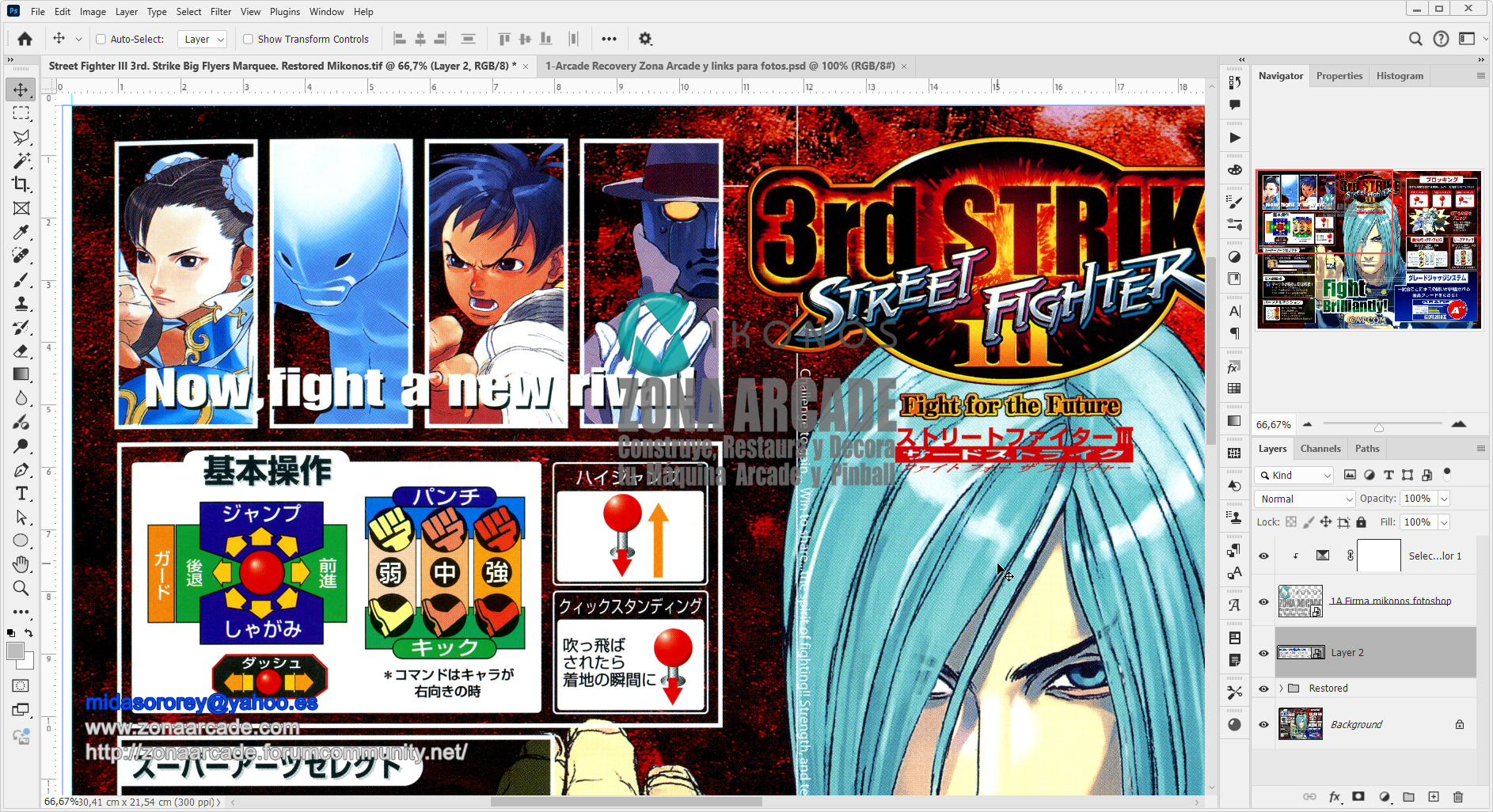Select the Crop tool
The height and width of the screenshot is (812, 1493).
[21, 184]
